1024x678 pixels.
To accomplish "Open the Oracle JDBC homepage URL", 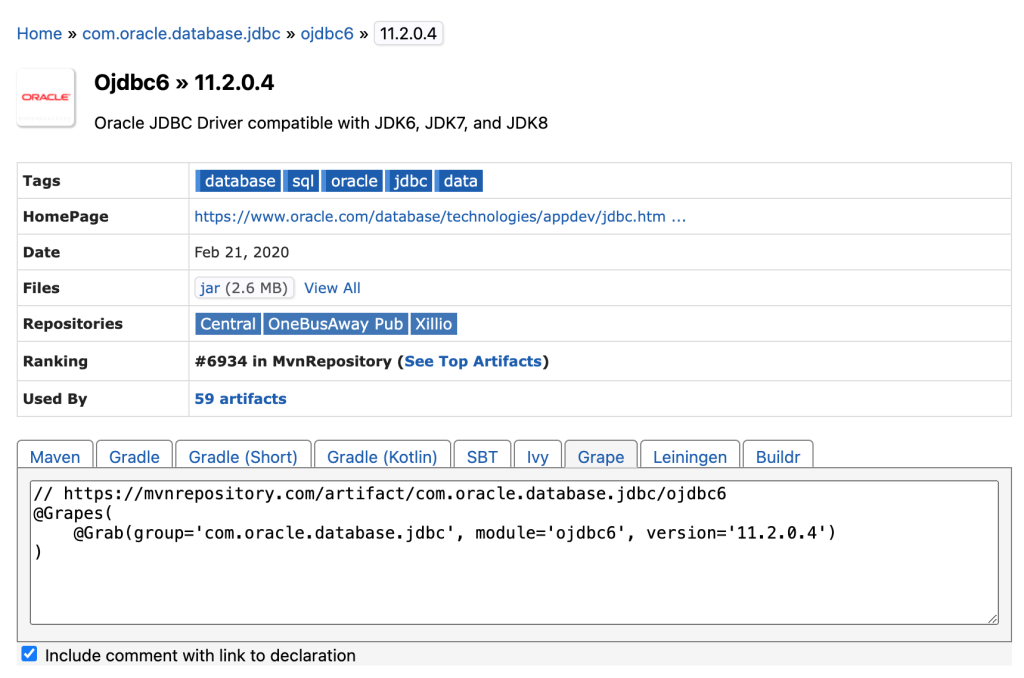I will 440,216.
